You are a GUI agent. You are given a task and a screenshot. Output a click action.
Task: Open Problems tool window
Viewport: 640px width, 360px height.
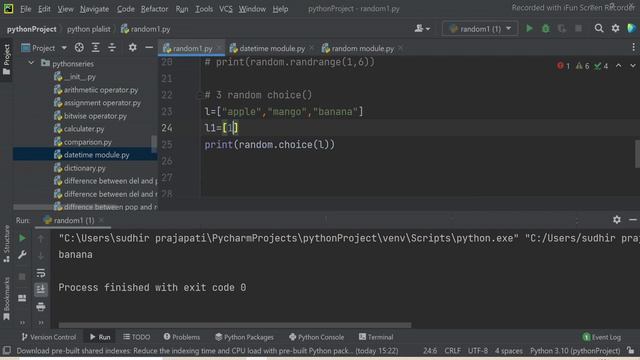pyautogui.click(x=182, y=337)
